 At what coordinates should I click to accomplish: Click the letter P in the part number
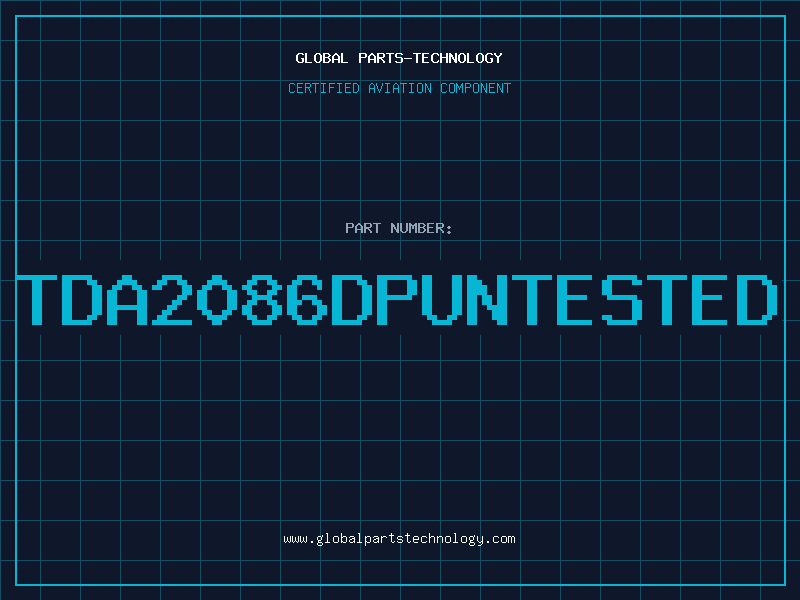point(397,299)
